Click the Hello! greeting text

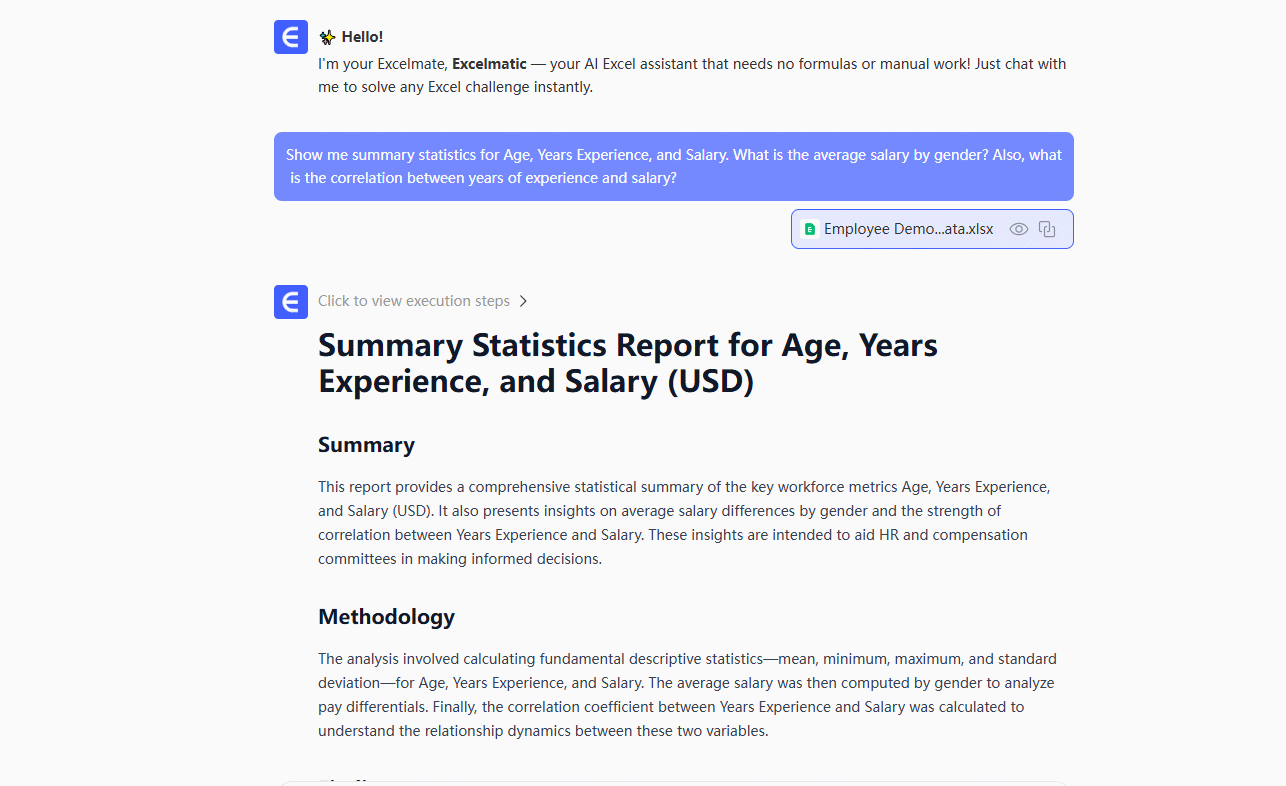[x=362, y=37]
